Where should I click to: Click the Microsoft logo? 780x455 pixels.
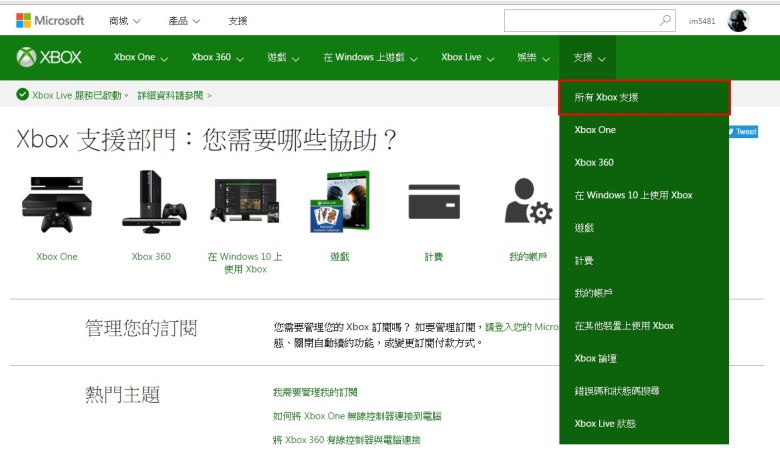click(50, 20)
